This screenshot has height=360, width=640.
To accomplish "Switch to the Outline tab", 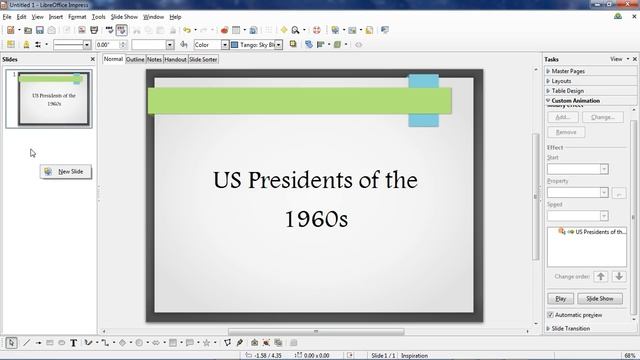I will pos(135,59).
